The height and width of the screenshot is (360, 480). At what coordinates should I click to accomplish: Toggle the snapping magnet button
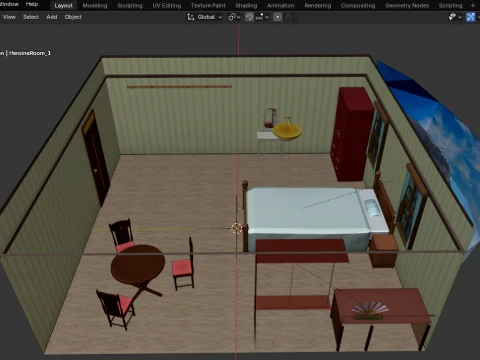(x=249, y=17)
